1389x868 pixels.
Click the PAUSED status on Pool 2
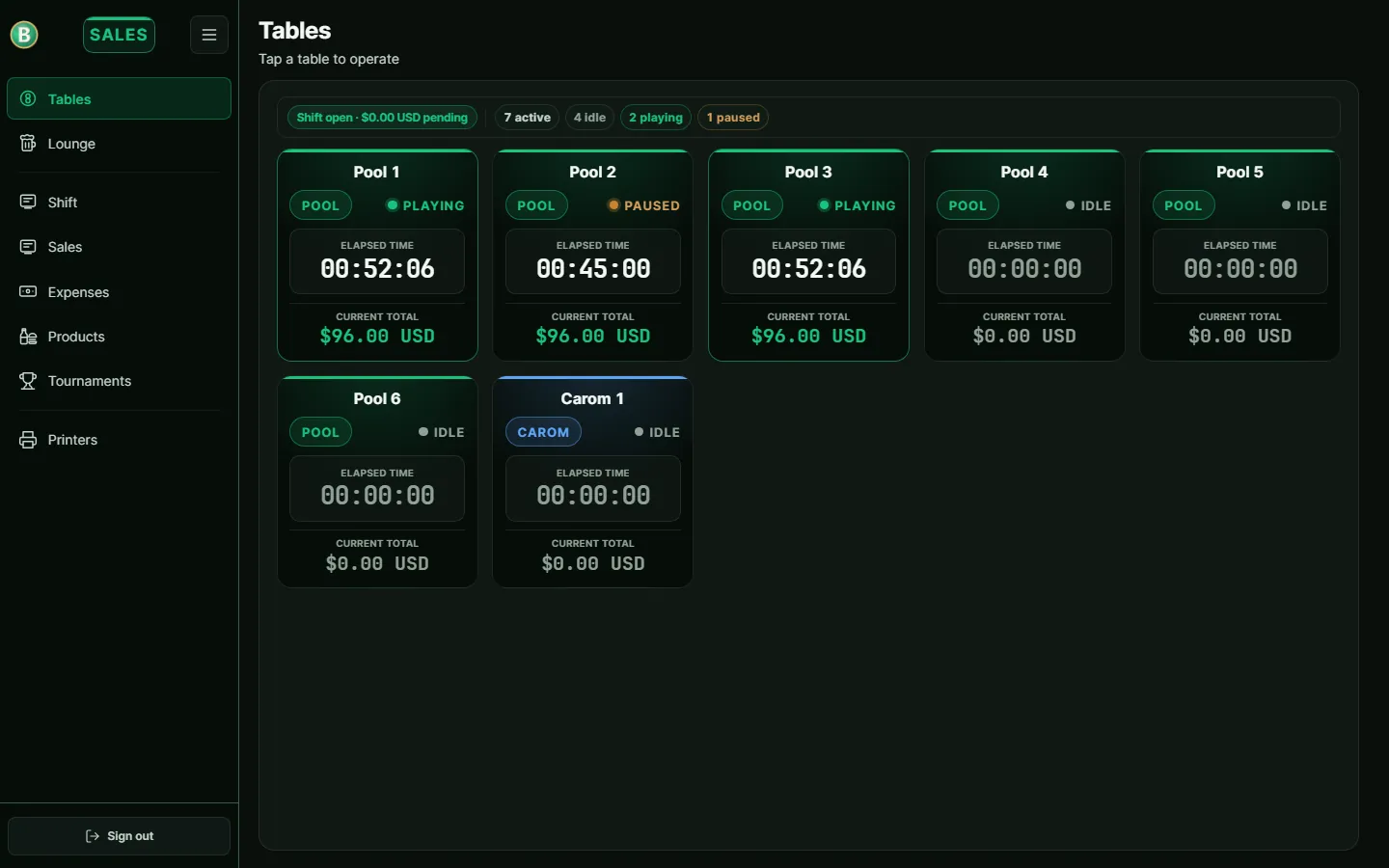click(643, 205)
